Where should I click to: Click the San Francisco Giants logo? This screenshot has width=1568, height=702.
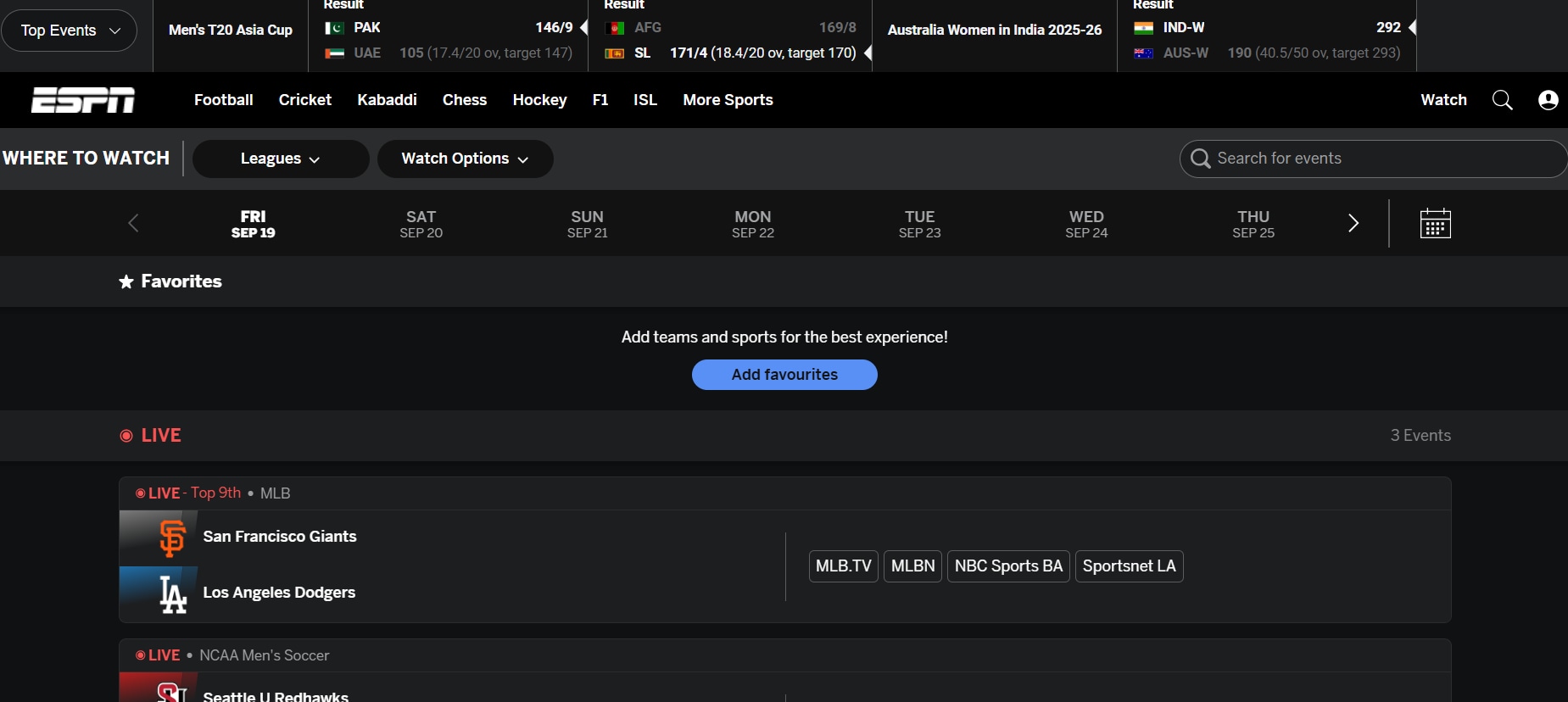point(172,538)
